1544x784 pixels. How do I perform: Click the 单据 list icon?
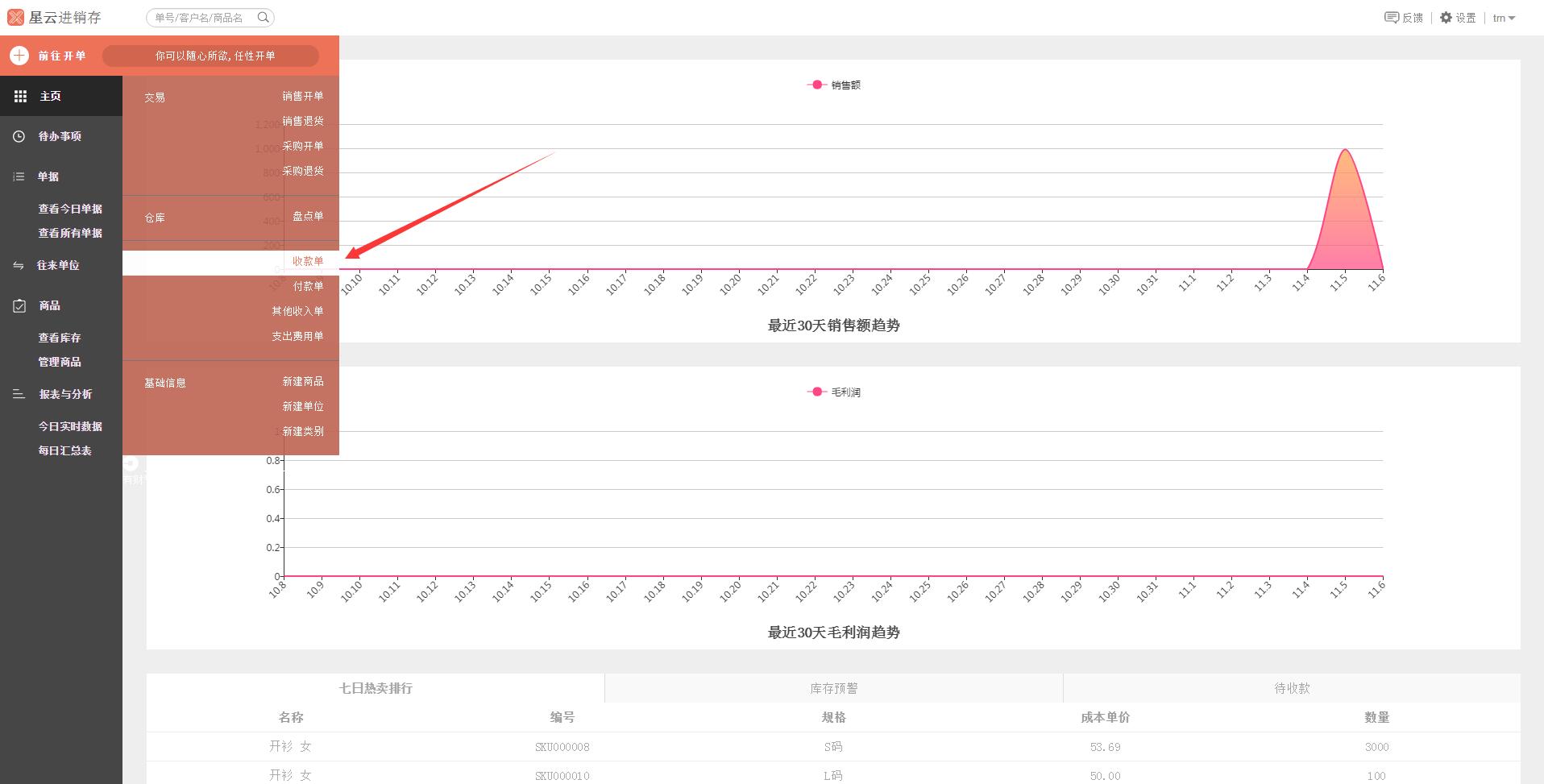[19, 176]
